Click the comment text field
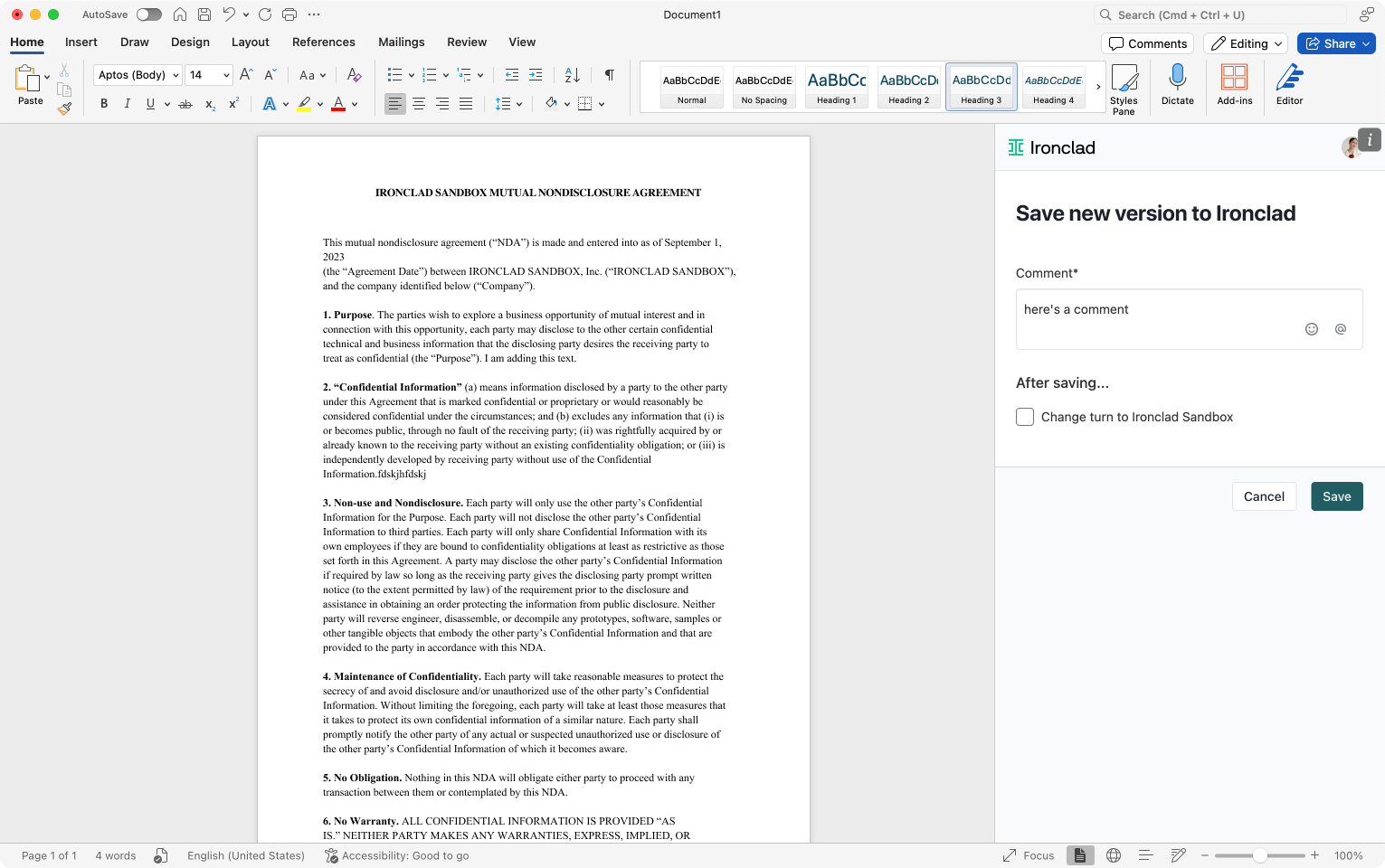The width and height of the screenshot is (1385, 868). (x=1190, y=319)
